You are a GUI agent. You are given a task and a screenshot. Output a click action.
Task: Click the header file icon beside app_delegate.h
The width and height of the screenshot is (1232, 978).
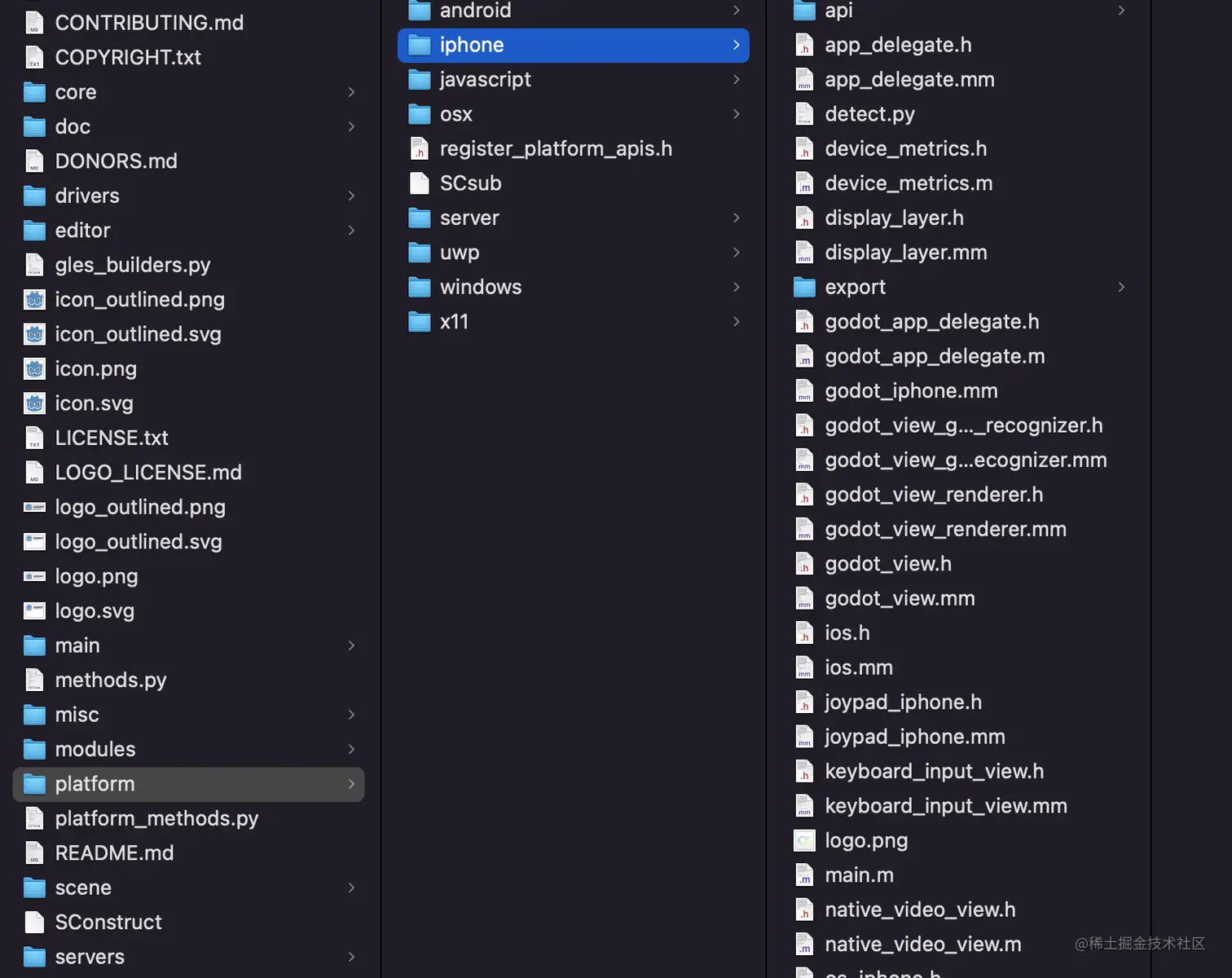pyautogui.click(x=804, y=45)
